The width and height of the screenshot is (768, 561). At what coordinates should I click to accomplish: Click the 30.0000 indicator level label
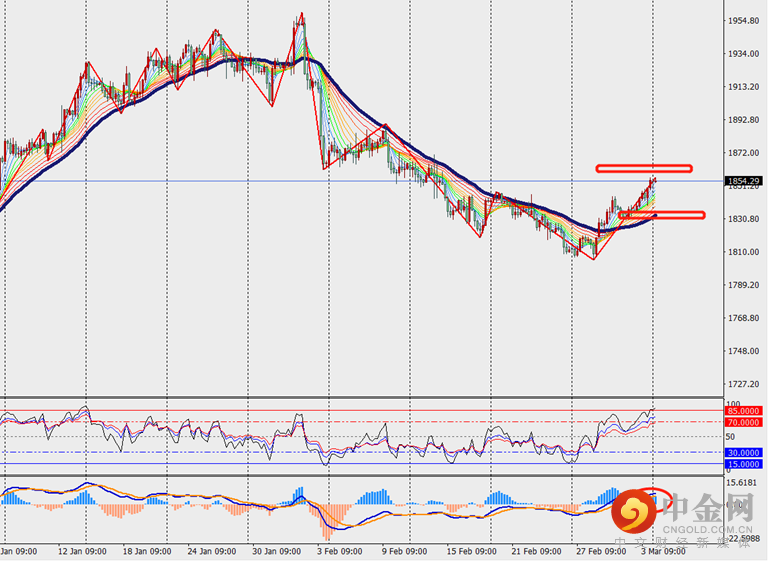tap(743, 453)
